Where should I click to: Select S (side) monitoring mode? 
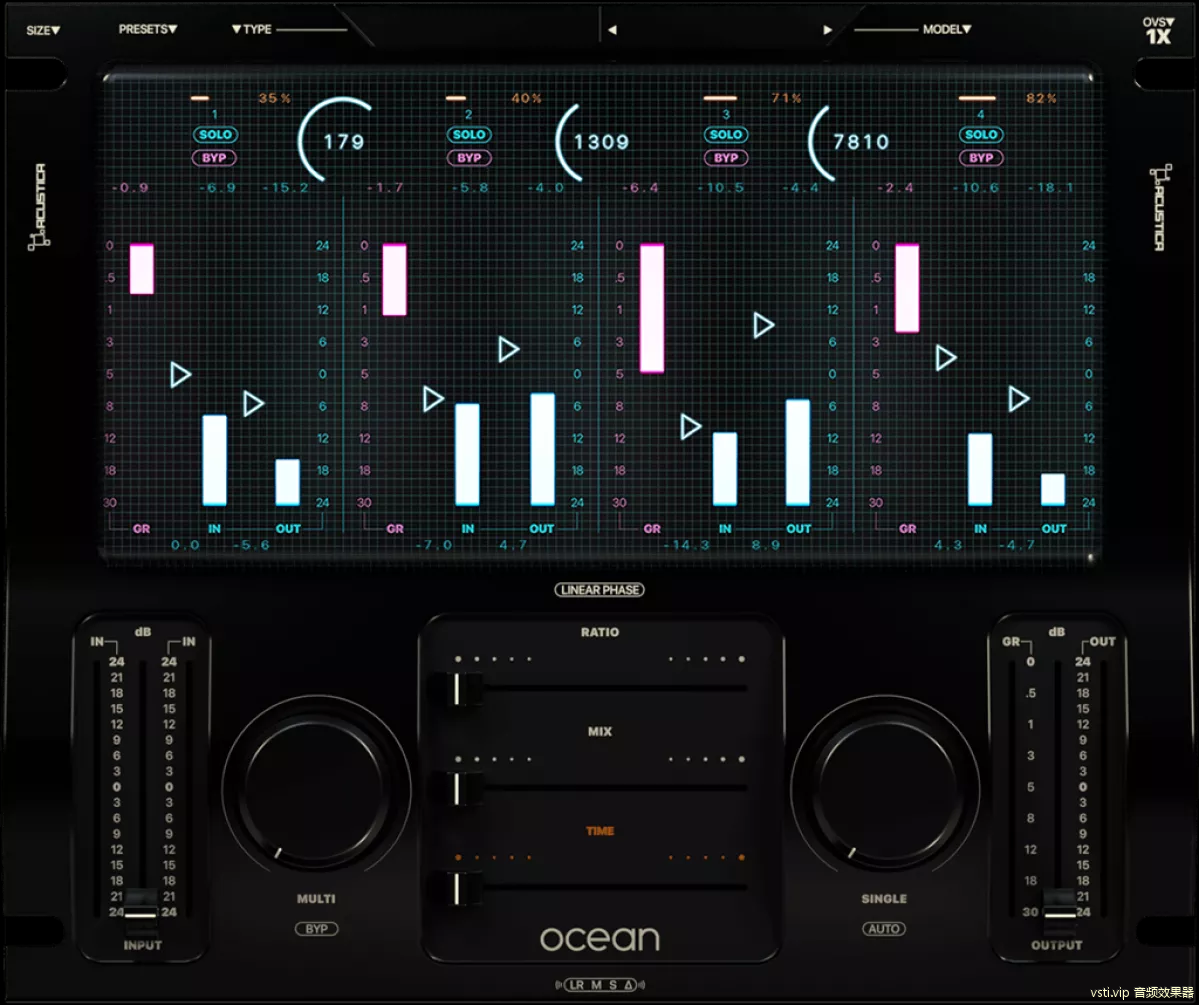[x=612, y=985]
